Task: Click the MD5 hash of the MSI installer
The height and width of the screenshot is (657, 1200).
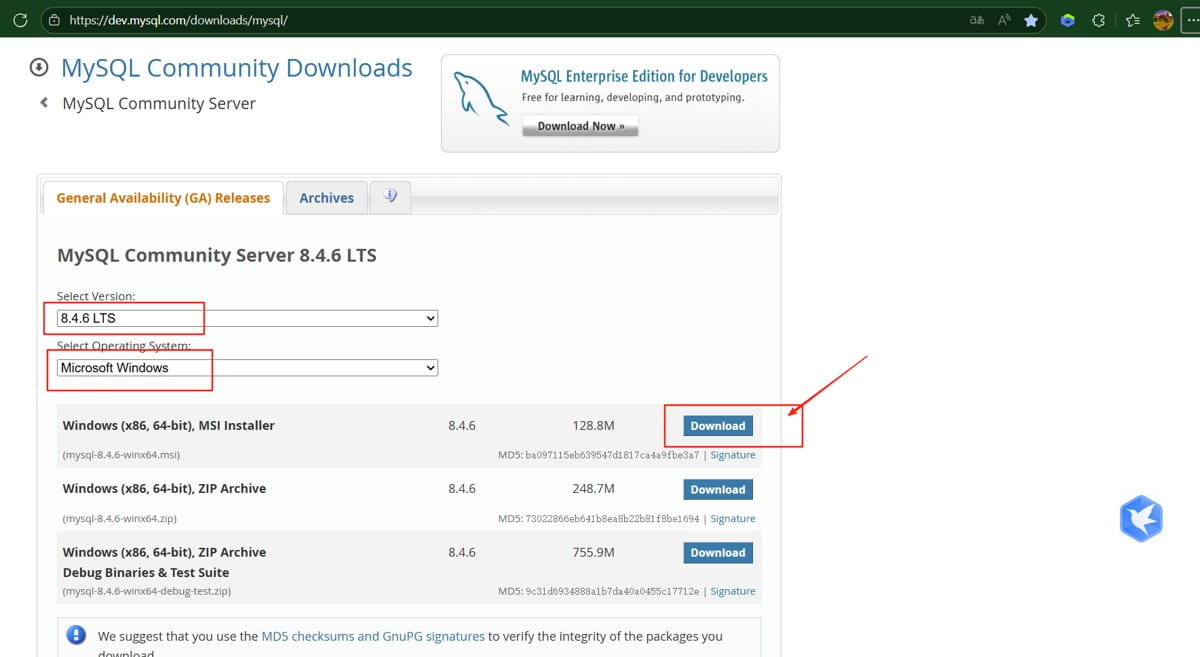Action: 612,455
